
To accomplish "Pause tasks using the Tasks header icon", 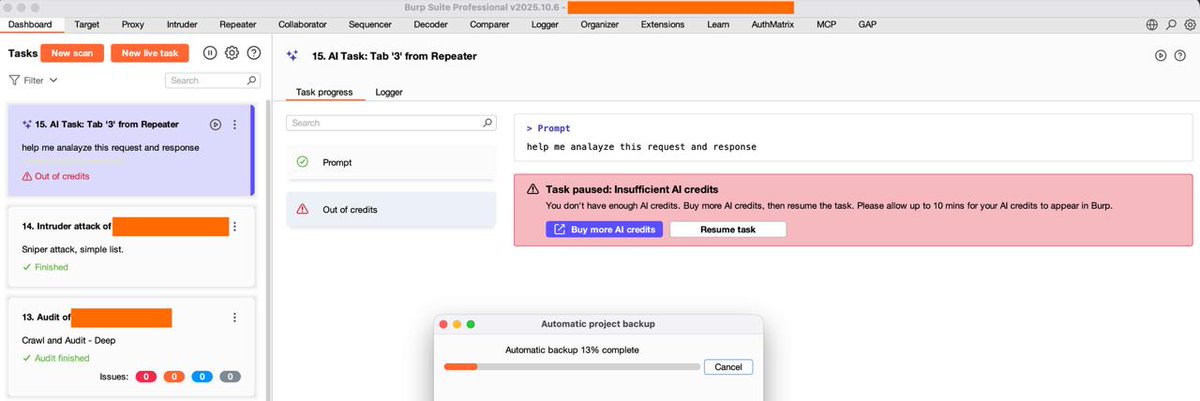I will 211,53.
